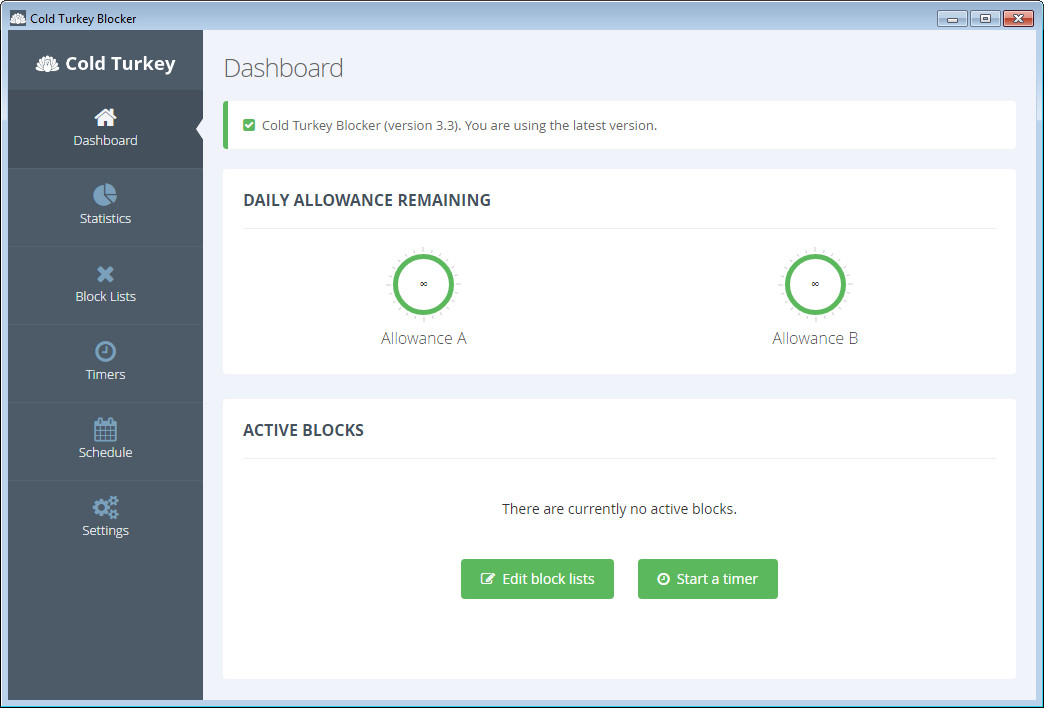This screenshot has width=1044, height=708.
Task: Maximize the Cold Turkey Blocker window
Action: click(985, 18)
